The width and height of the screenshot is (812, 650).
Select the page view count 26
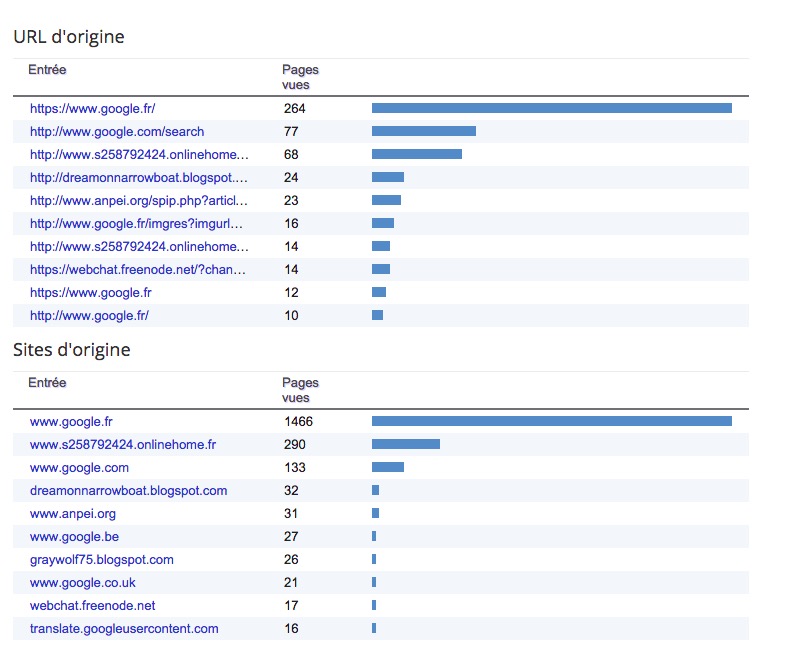tap(291, 560)
